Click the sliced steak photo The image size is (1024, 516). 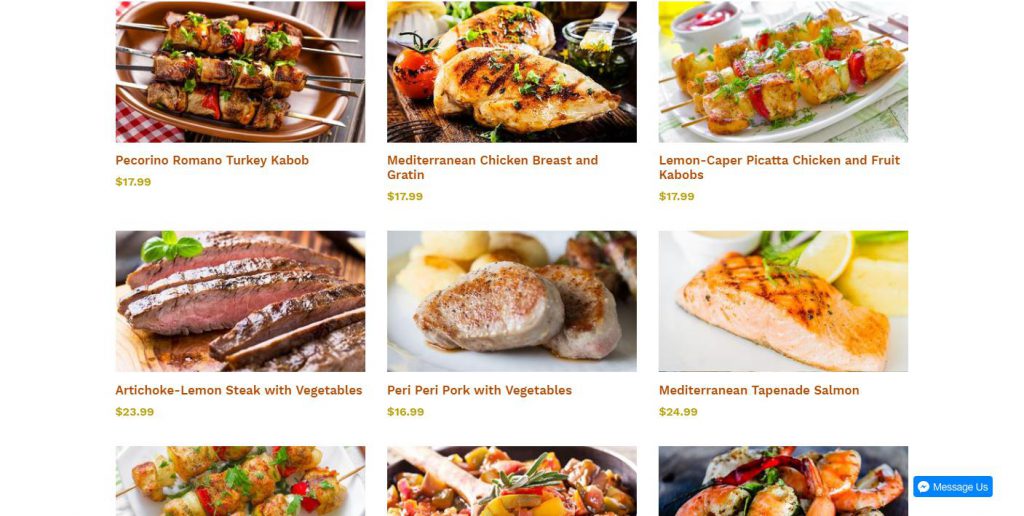(240, 301)
